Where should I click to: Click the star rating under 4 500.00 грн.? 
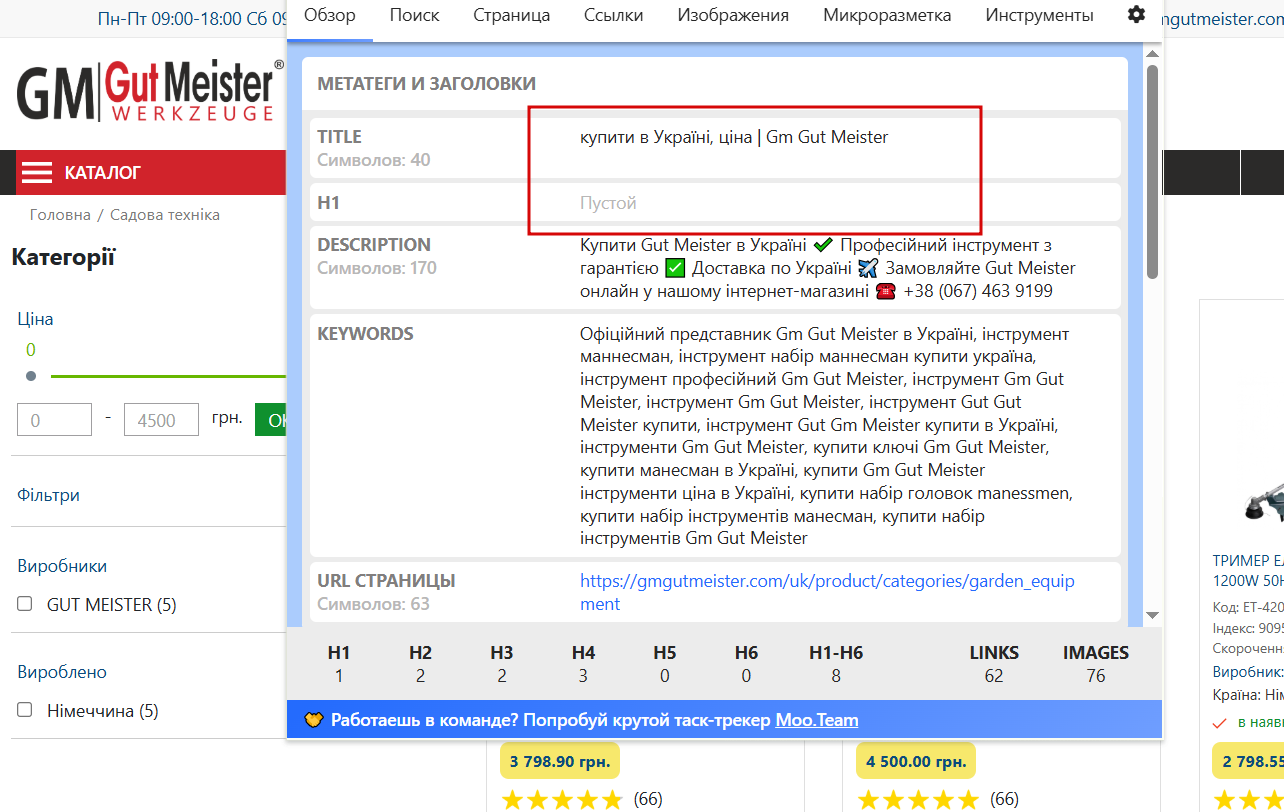(918, 799)
